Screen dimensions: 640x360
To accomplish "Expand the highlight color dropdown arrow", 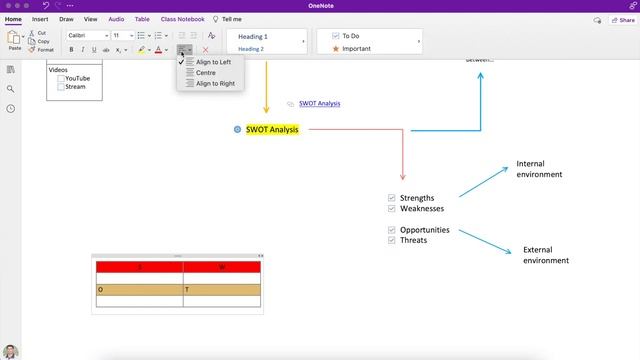I will click(x=149, y=50).
